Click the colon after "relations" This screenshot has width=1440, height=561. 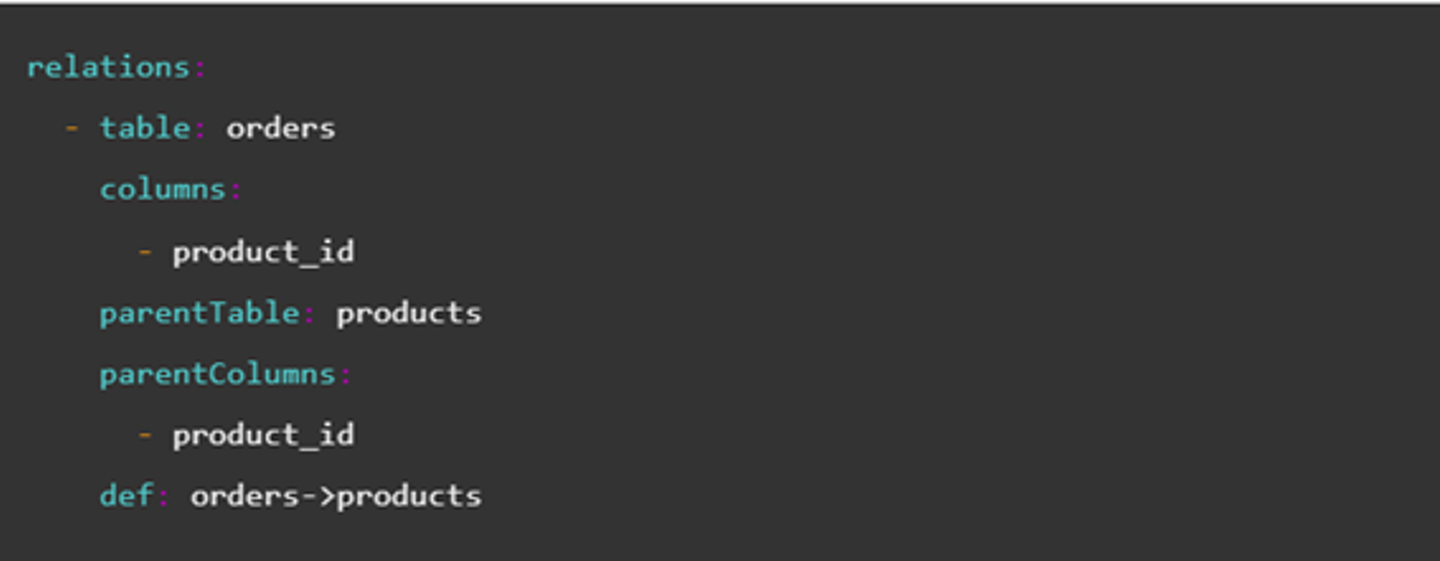pyautogui.click(x=199, y=67)
